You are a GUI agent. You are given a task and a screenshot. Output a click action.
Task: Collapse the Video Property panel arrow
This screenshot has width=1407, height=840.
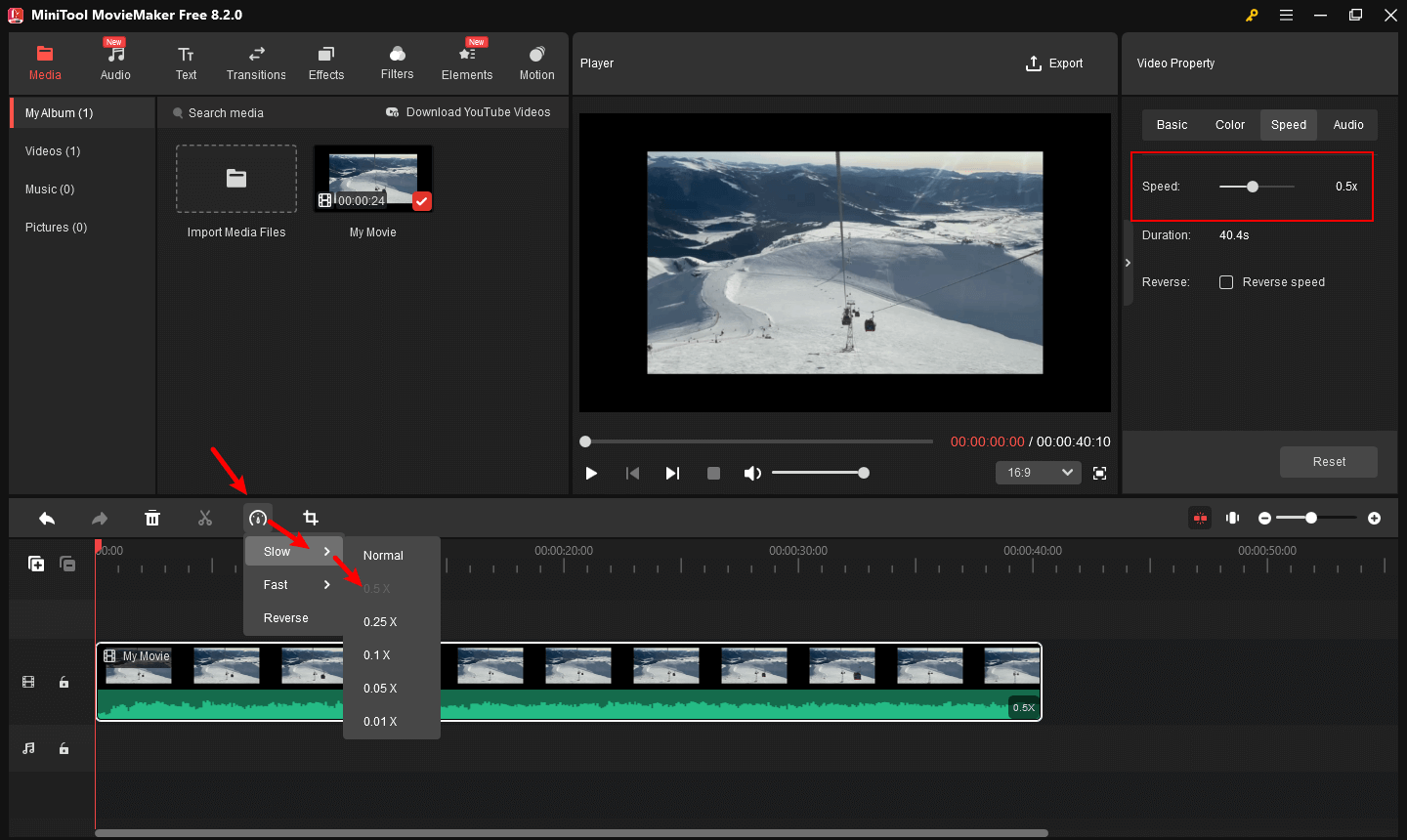(x=1128, y=263)
